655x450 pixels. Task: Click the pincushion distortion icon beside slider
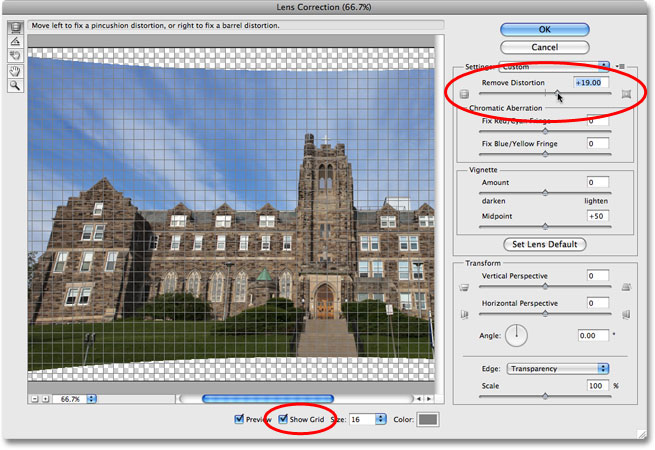pyautogui.click(x=626, y=94)
